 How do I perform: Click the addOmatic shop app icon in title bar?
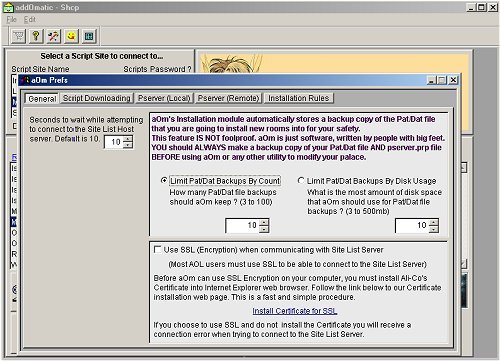point(8,7)
